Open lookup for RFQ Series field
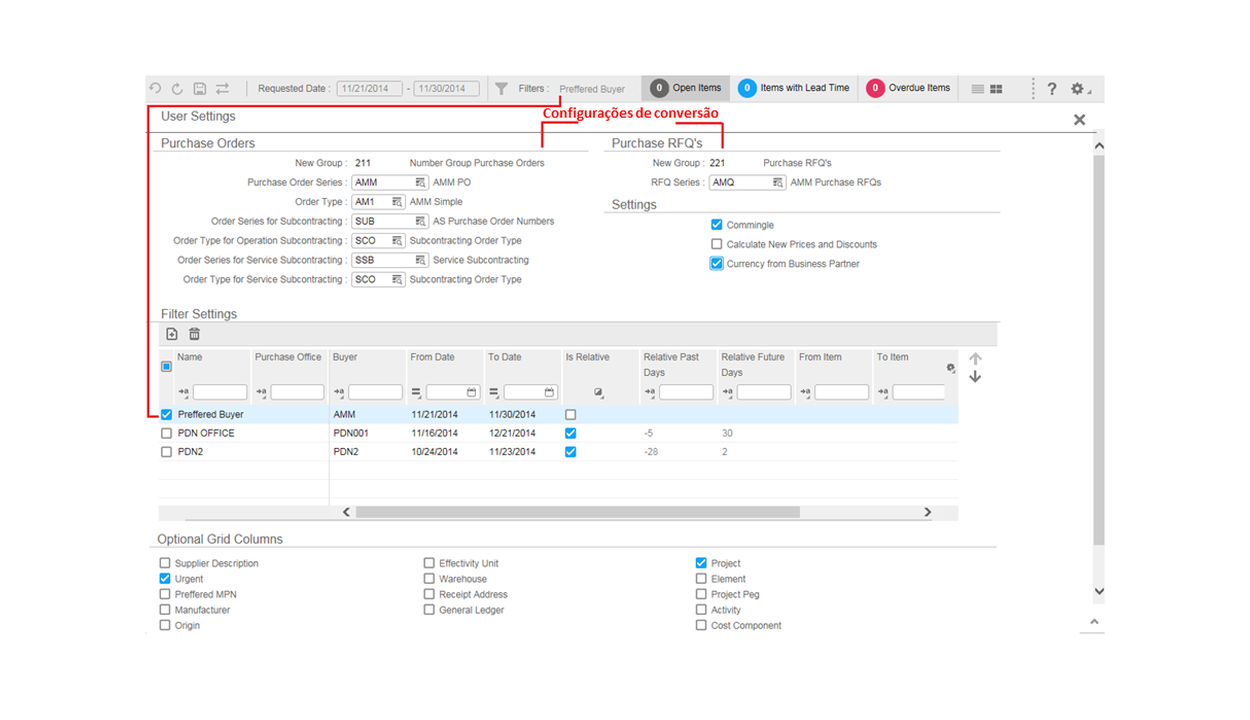 pos(777,183)
